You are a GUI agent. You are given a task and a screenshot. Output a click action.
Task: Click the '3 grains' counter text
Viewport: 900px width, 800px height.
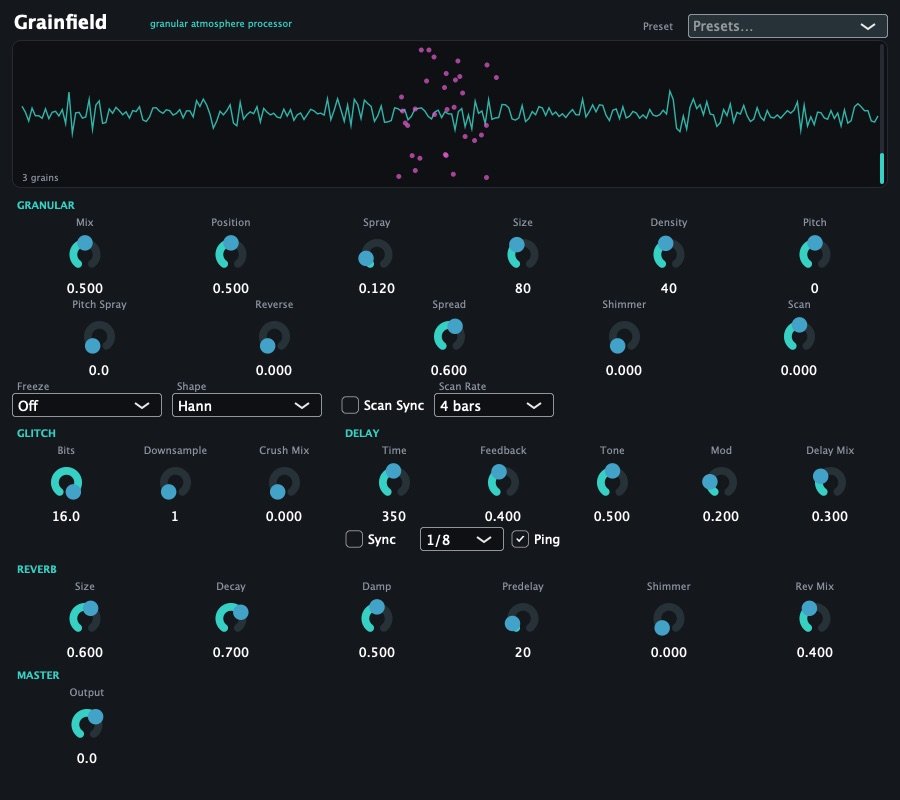pos(40,177)
